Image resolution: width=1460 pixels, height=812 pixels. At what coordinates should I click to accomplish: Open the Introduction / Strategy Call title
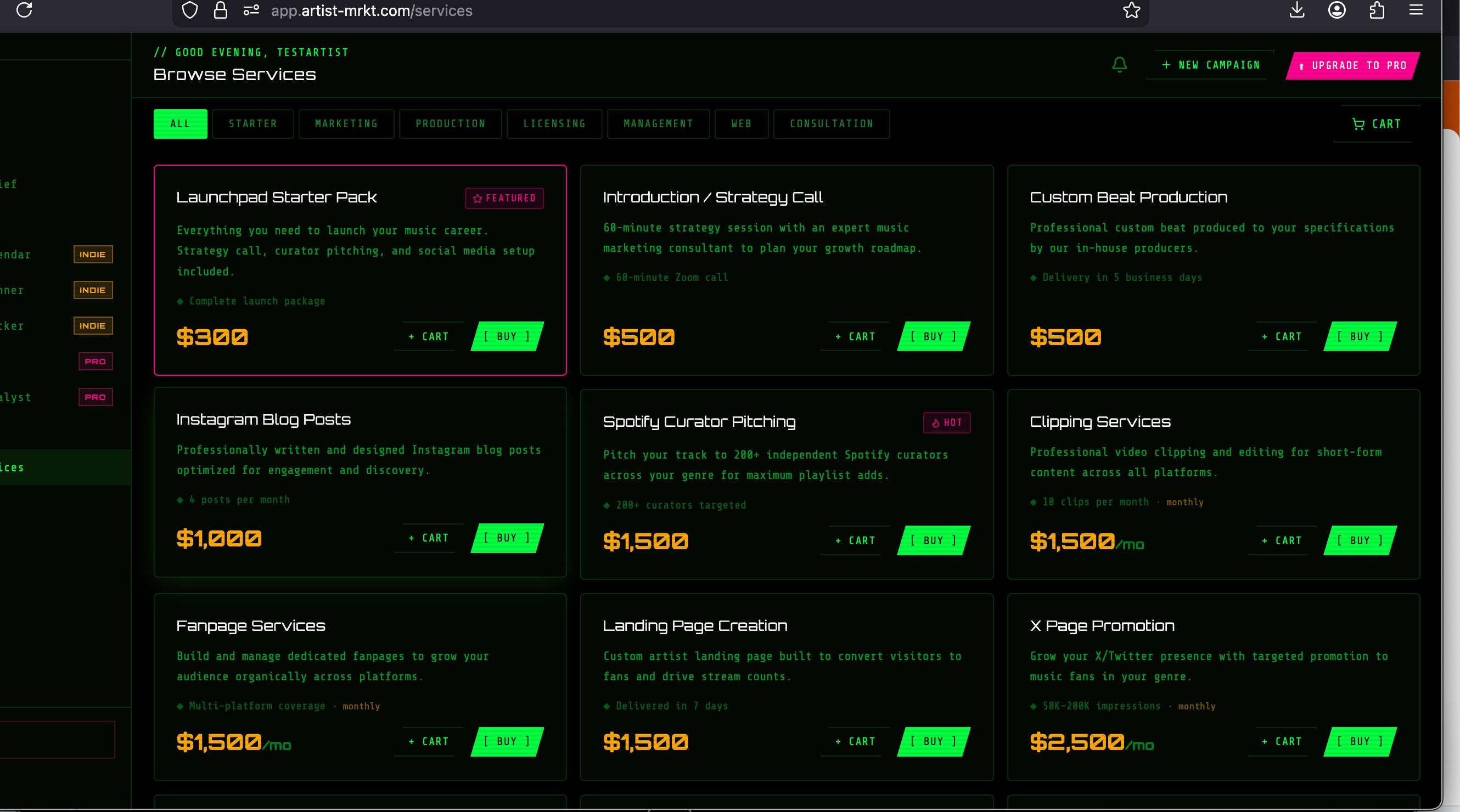(713, 198)
